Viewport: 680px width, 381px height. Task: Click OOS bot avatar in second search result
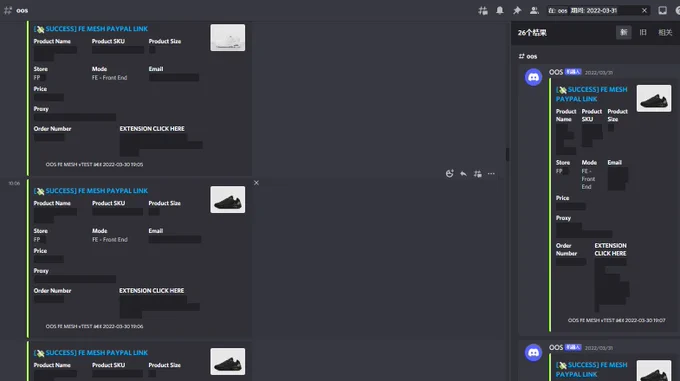click(533, 352)
